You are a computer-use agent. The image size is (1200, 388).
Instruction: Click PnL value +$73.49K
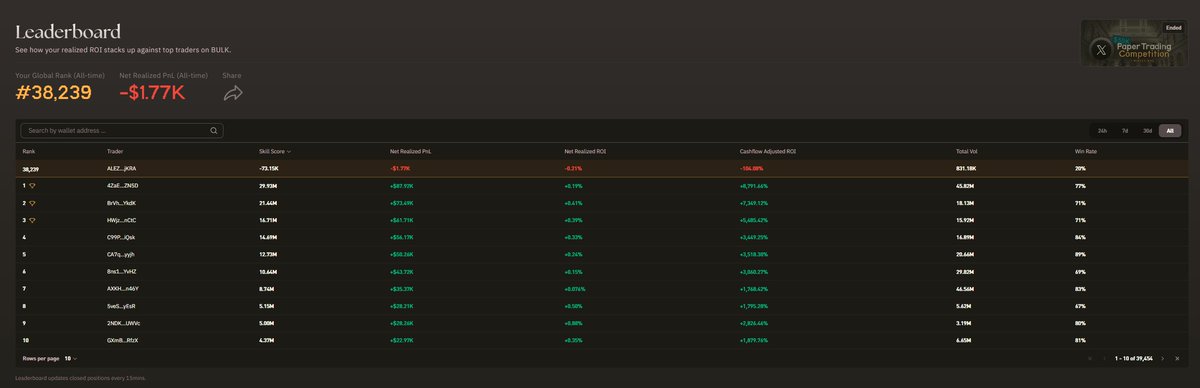402,203
